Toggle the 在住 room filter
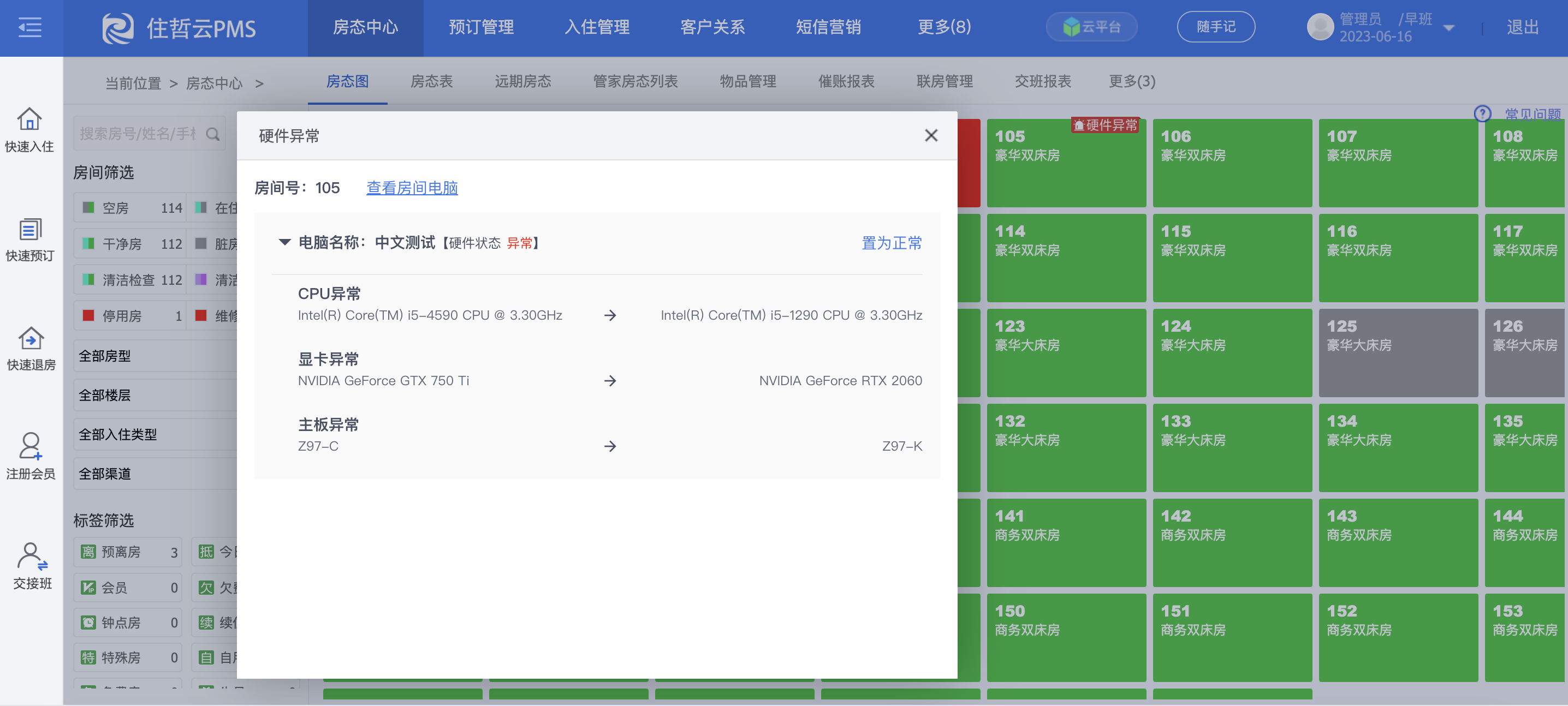 pyautogui.click(x=213, y=208)
